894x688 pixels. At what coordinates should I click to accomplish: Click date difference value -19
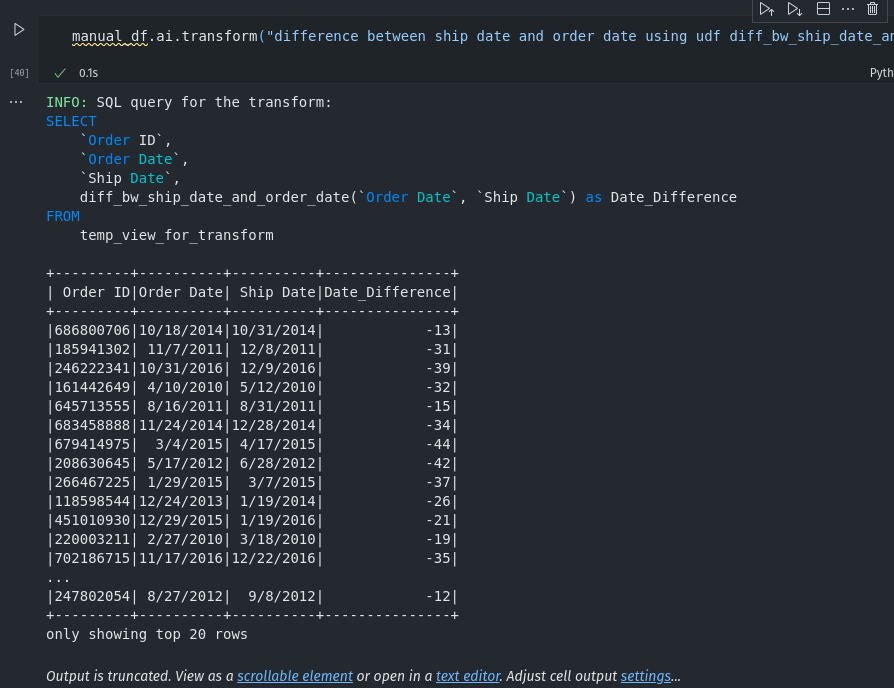point(438,539)
